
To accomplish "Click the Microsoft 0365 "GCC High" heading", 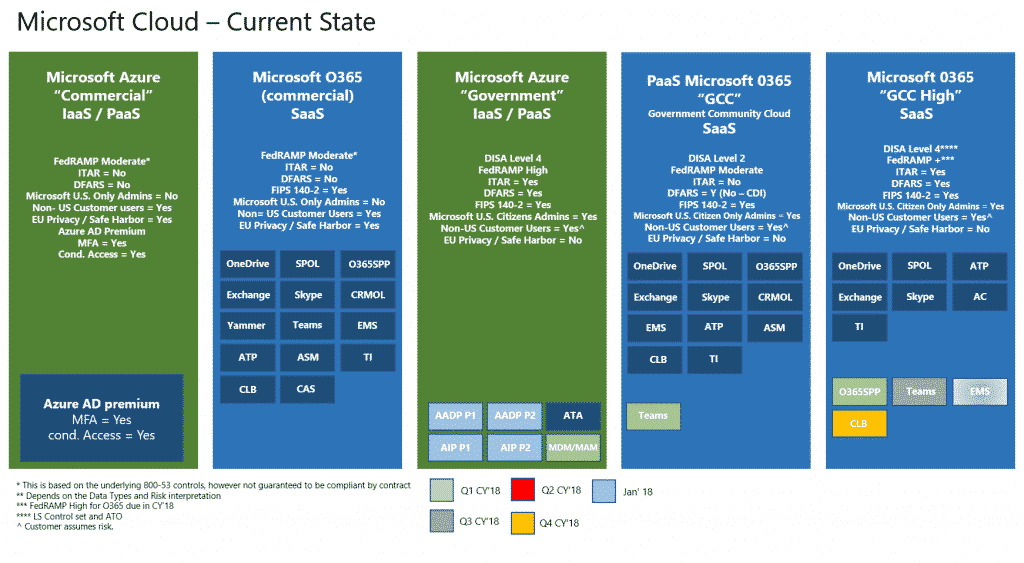I will tap(920, 95).
